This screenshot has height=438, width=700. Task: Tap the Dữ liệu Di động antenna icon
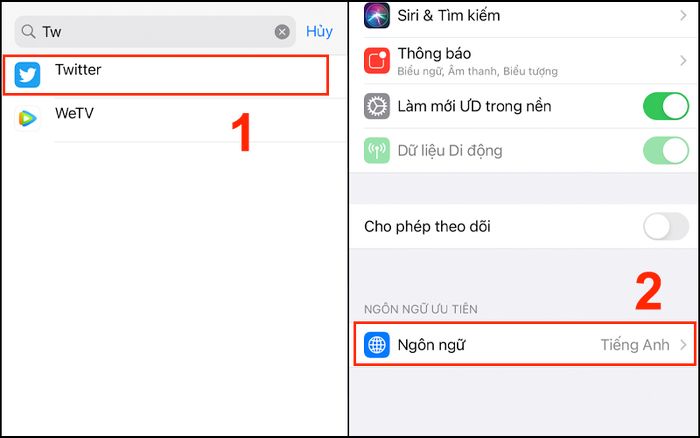point(377,150)
